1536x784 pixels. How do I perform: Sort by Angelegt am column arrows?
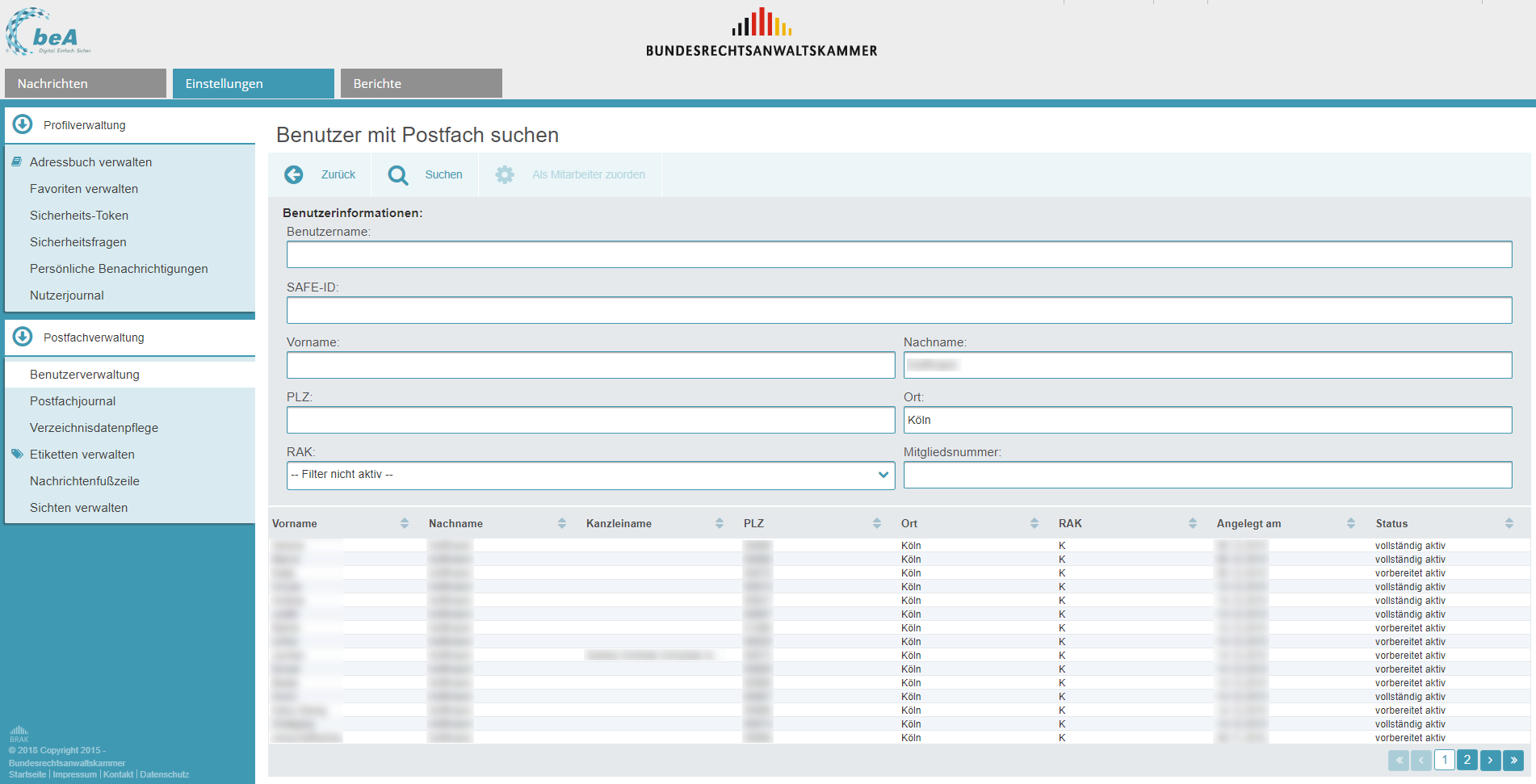click(1351, 523)
